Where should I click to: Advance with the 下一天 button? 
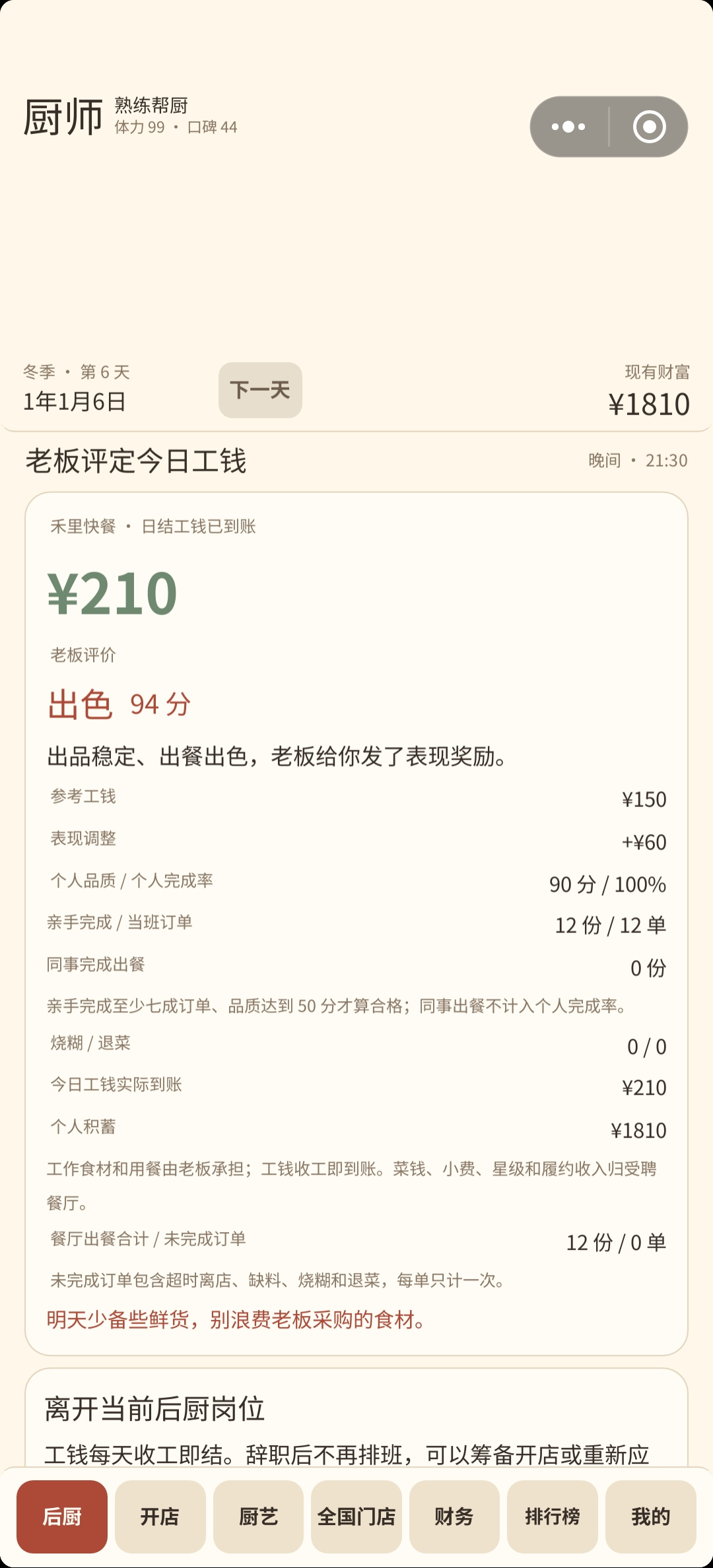260,390
